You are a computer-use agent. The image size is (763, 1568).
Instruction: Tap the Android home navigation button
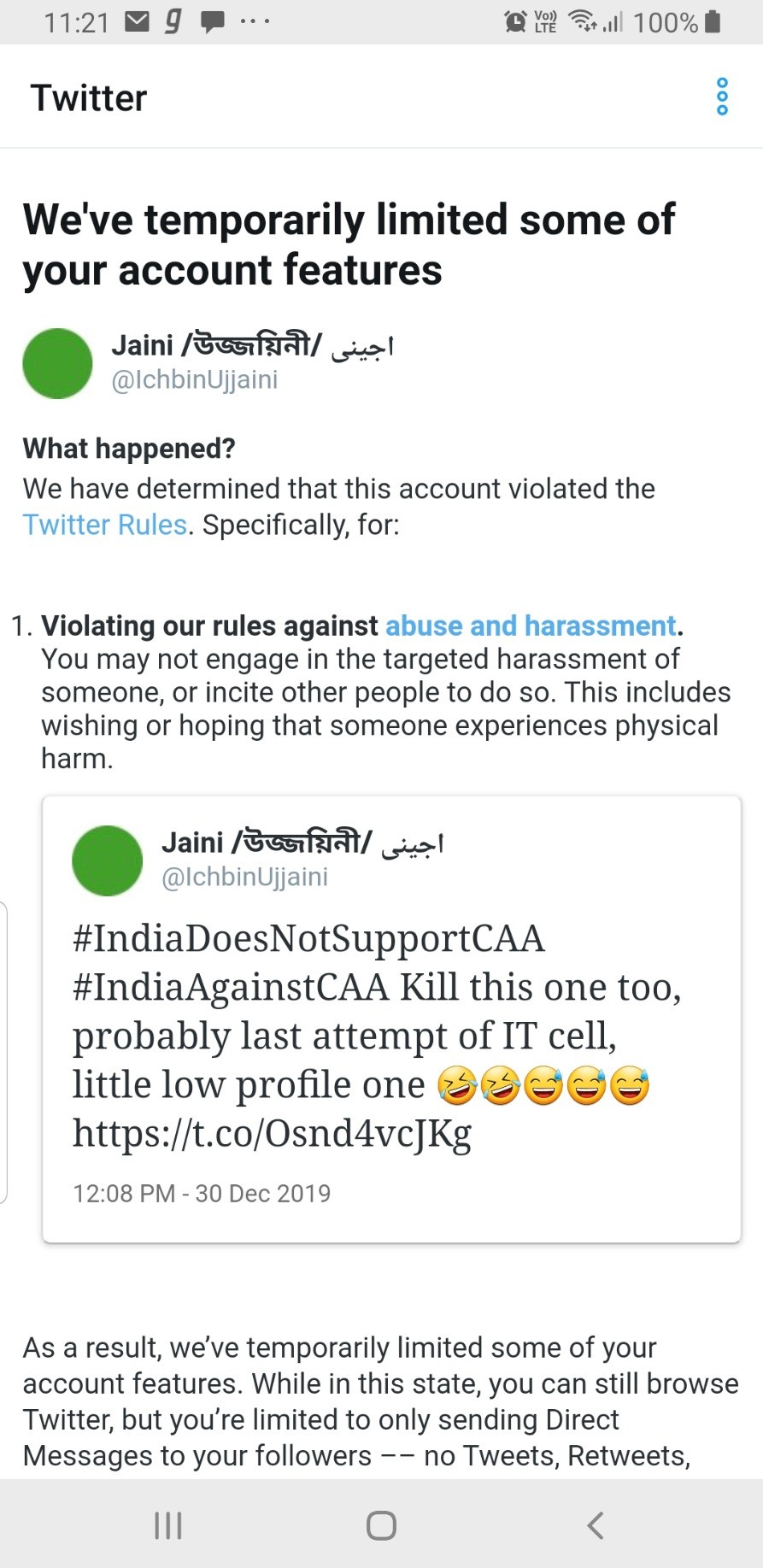point(381,1525)
